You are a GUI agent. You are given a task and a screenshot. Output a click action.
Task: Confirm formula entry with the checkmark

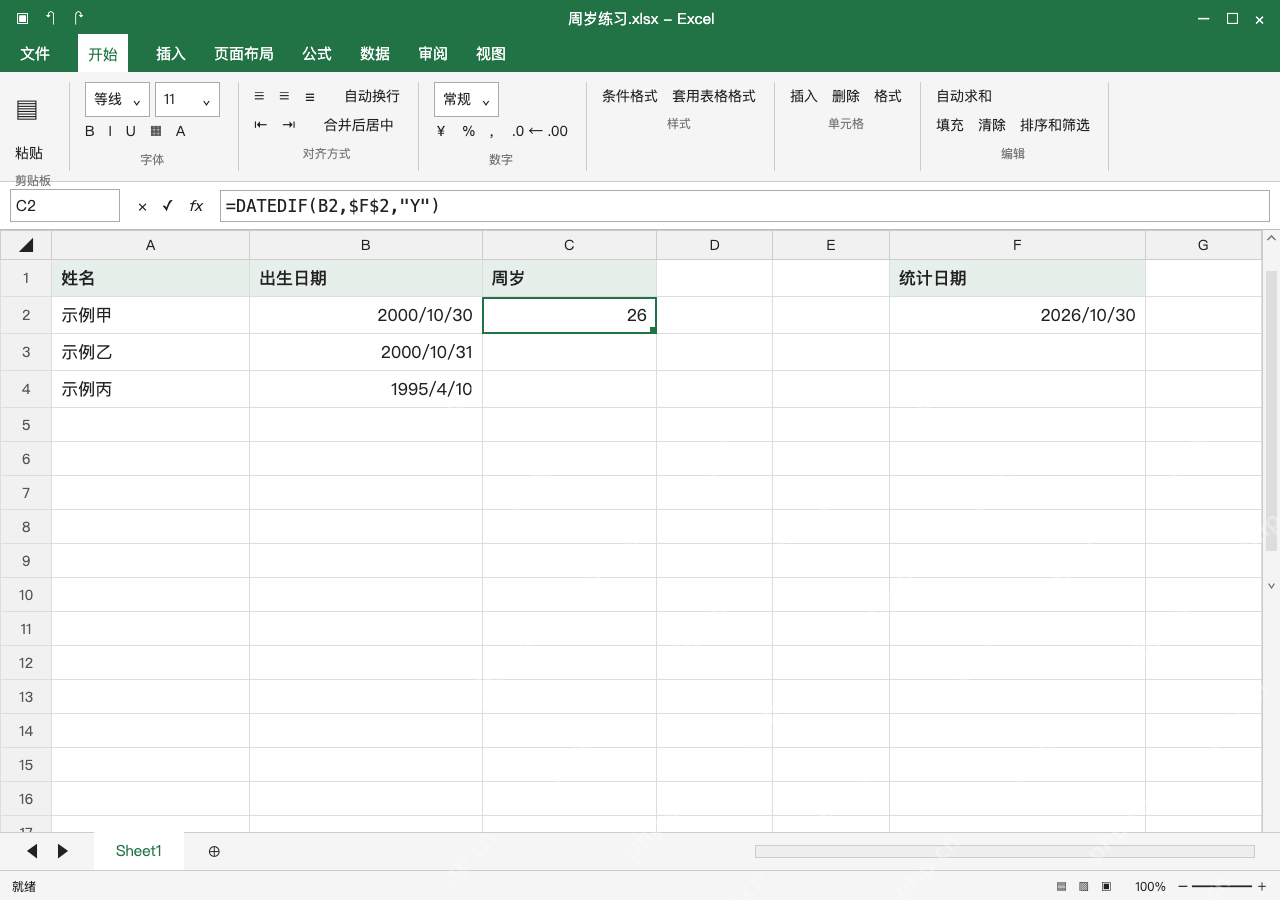click(x=167, y=206)
